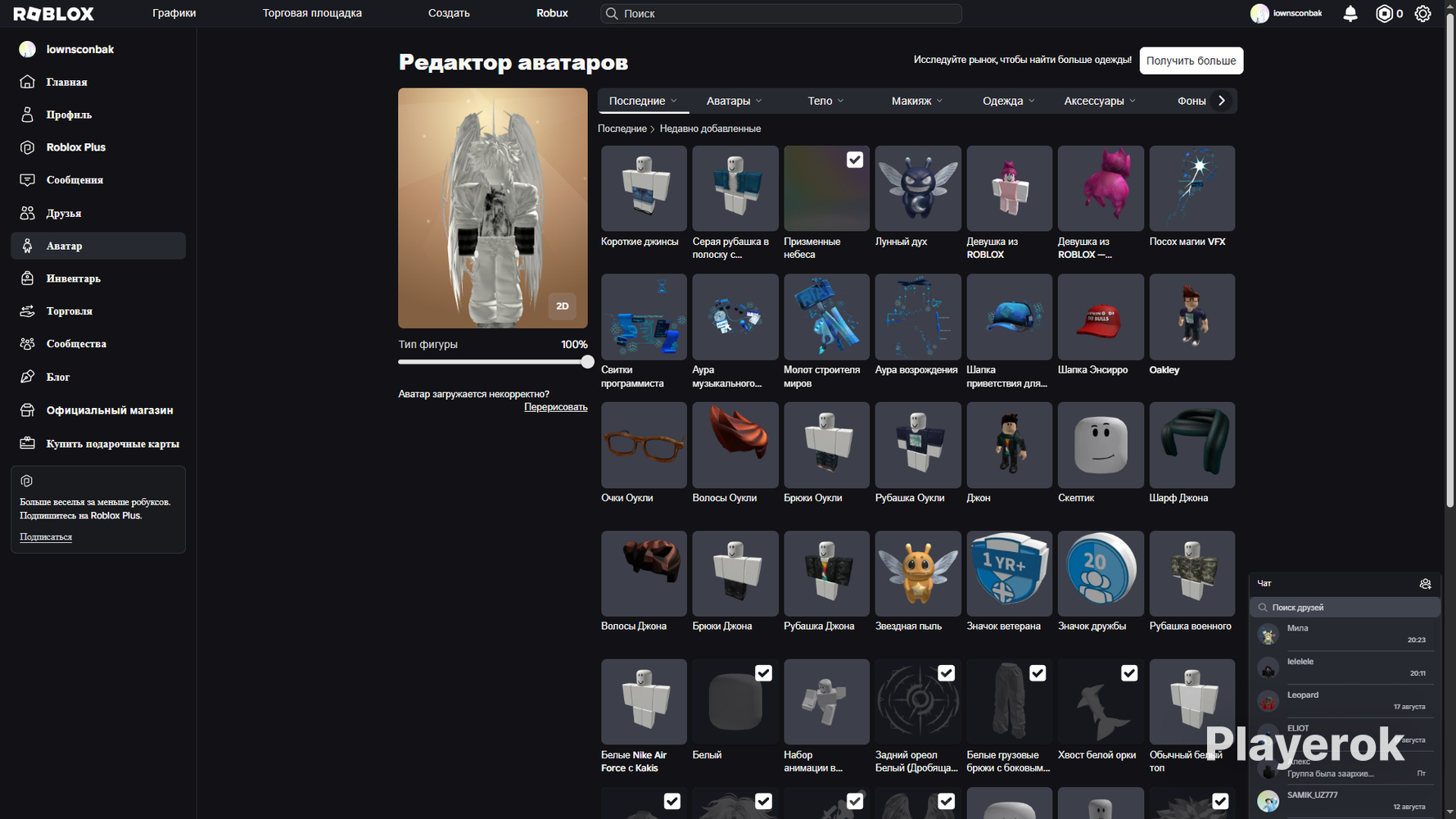Uncheck Хвост белой орки item checkbox
Screen dimensions: 1456x819
click(x=1129, y=673)
